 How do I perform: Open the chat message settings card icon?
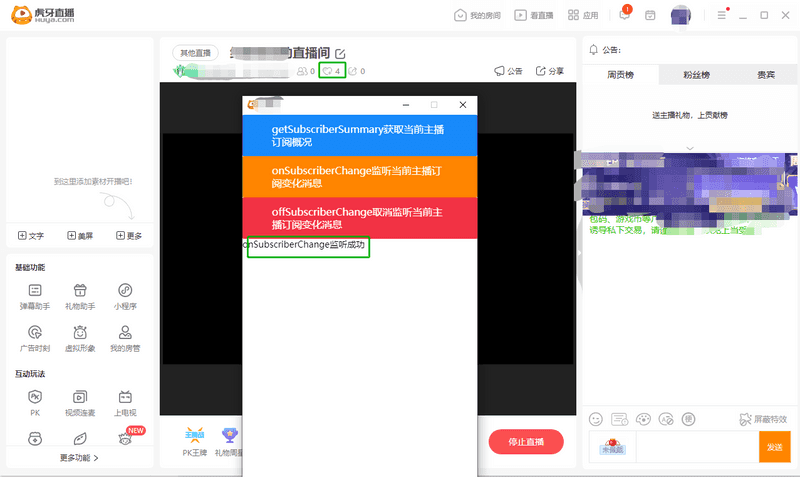619,419
